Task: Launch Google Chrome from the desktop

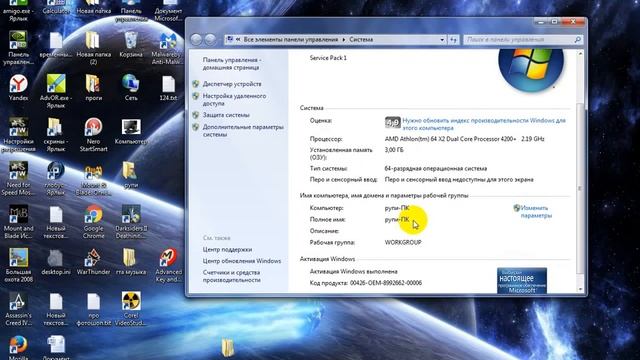Action: coord(93,221)
